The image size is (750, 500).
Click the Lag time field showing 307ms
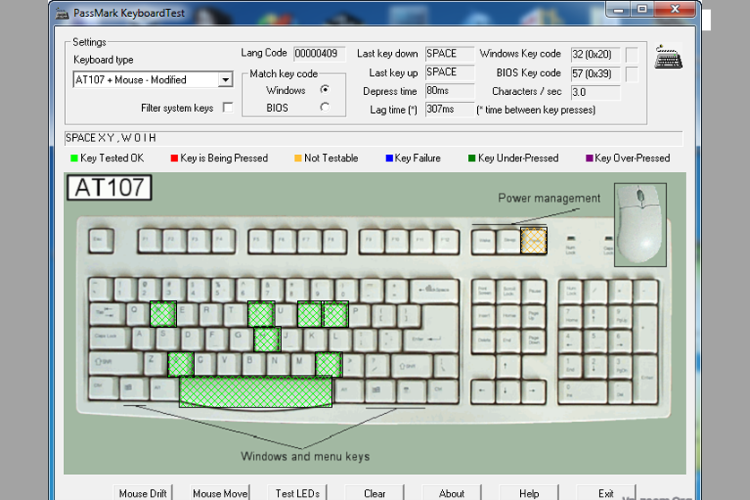click(x=449, y=110)
